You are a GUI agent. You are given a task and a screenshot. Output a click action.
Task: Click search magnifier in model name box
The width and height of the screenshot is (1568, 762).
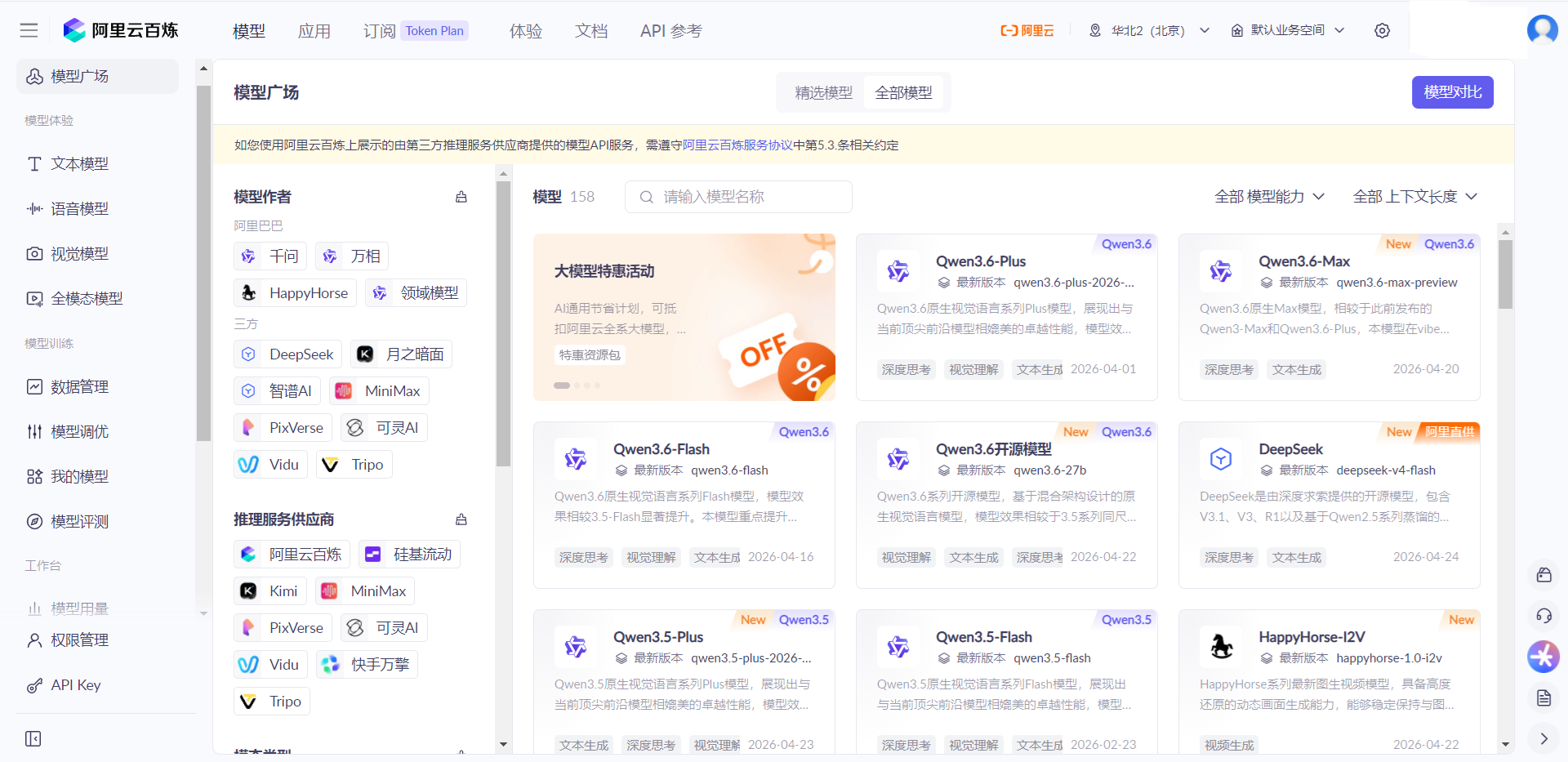coord(646,197)
